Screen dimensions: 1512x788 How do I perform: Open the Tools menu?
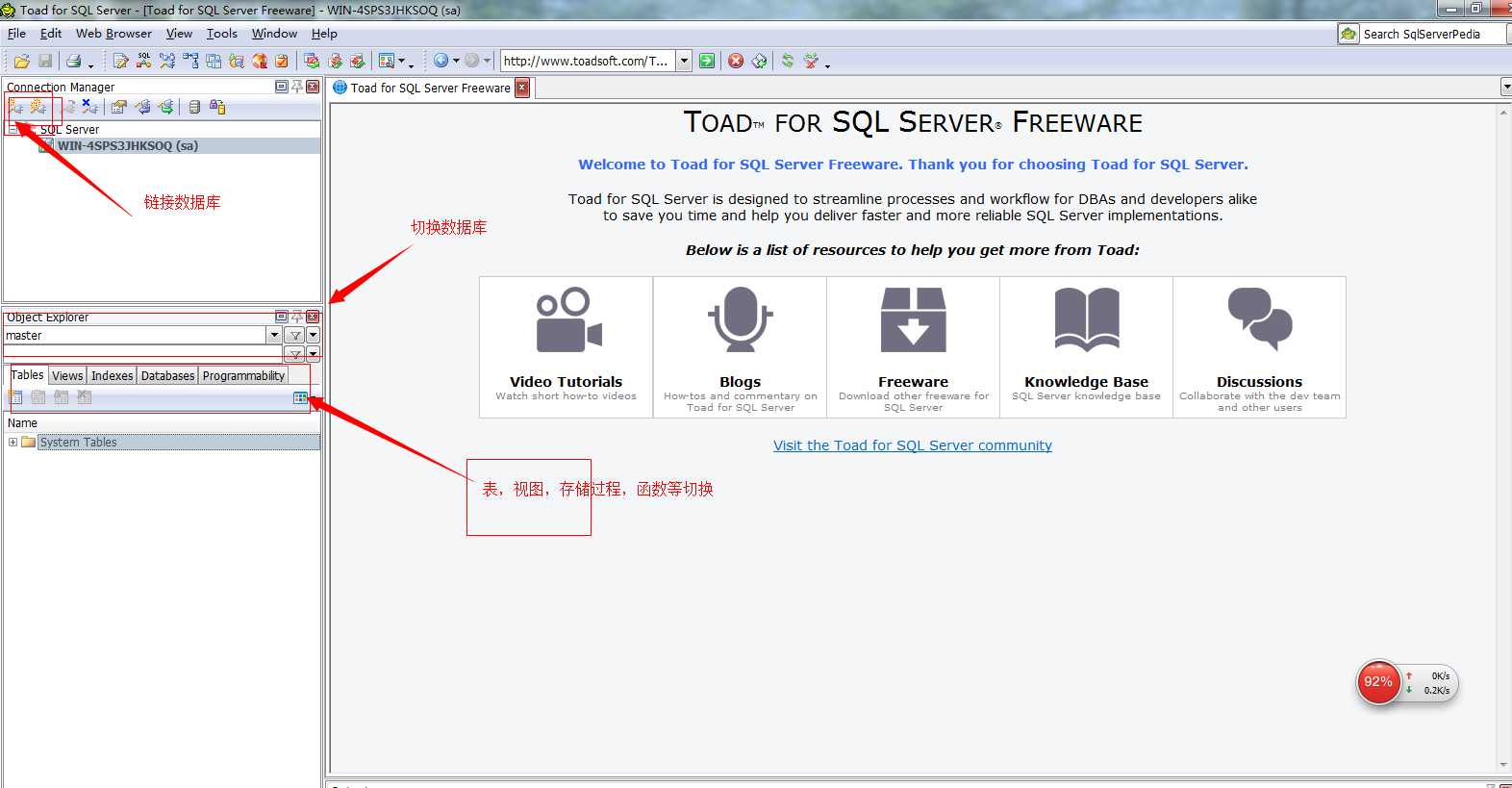(221, 34)
